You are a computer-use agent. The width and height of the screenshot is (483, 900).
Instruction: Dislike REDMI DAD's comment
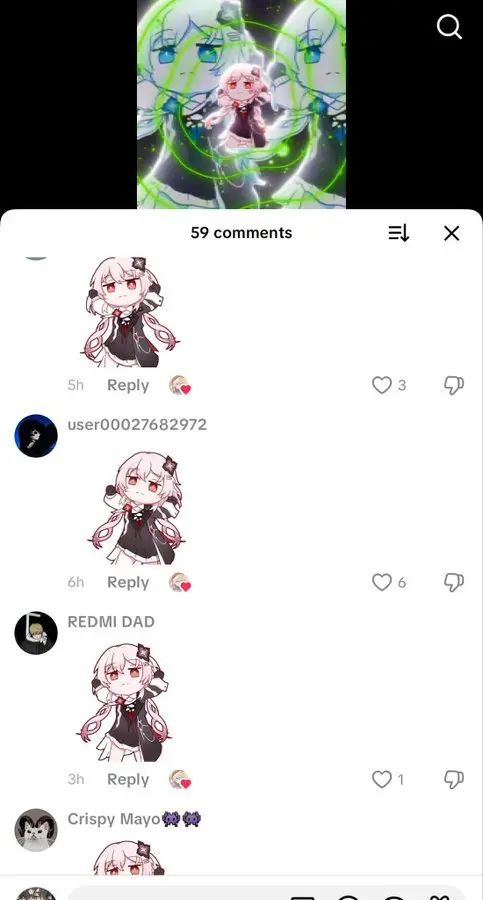click(454, 779)
